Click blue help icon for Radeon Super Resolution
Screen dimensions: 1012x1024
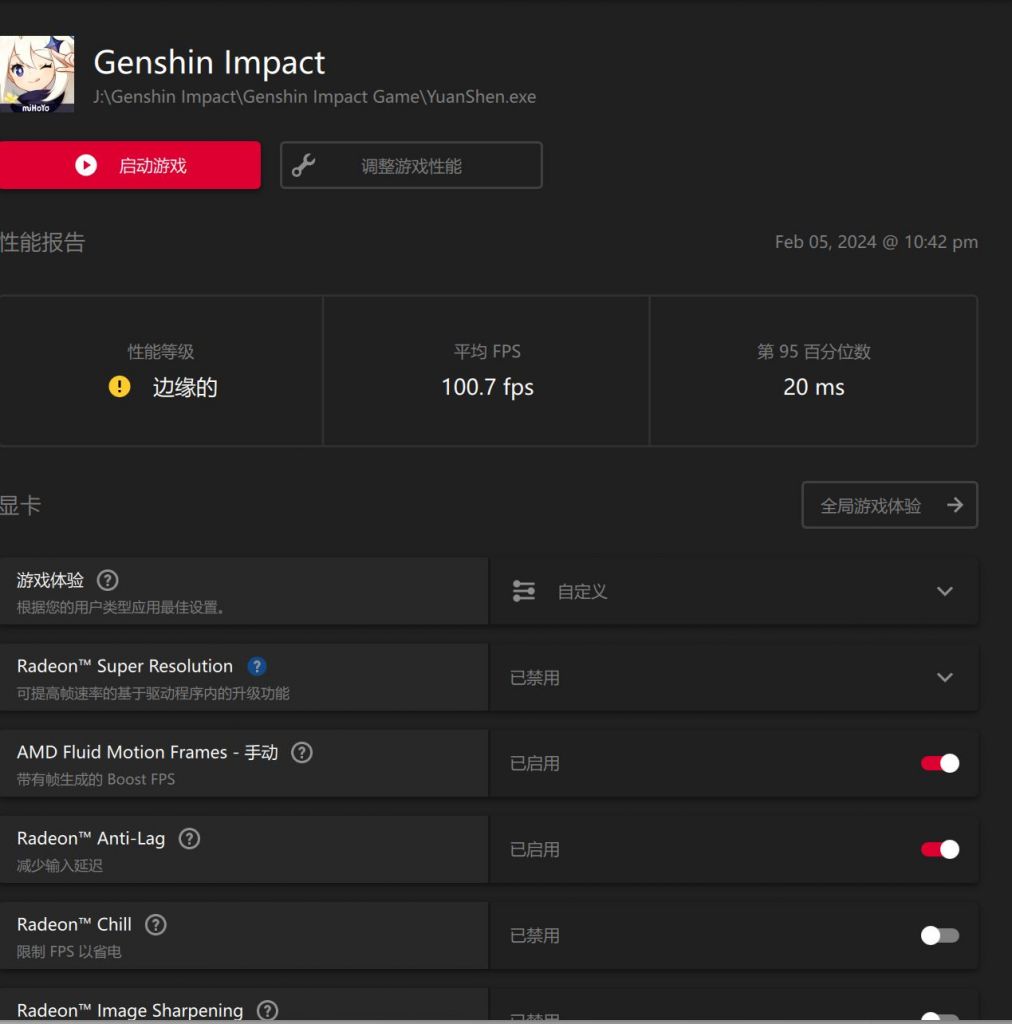pos(256,667)
